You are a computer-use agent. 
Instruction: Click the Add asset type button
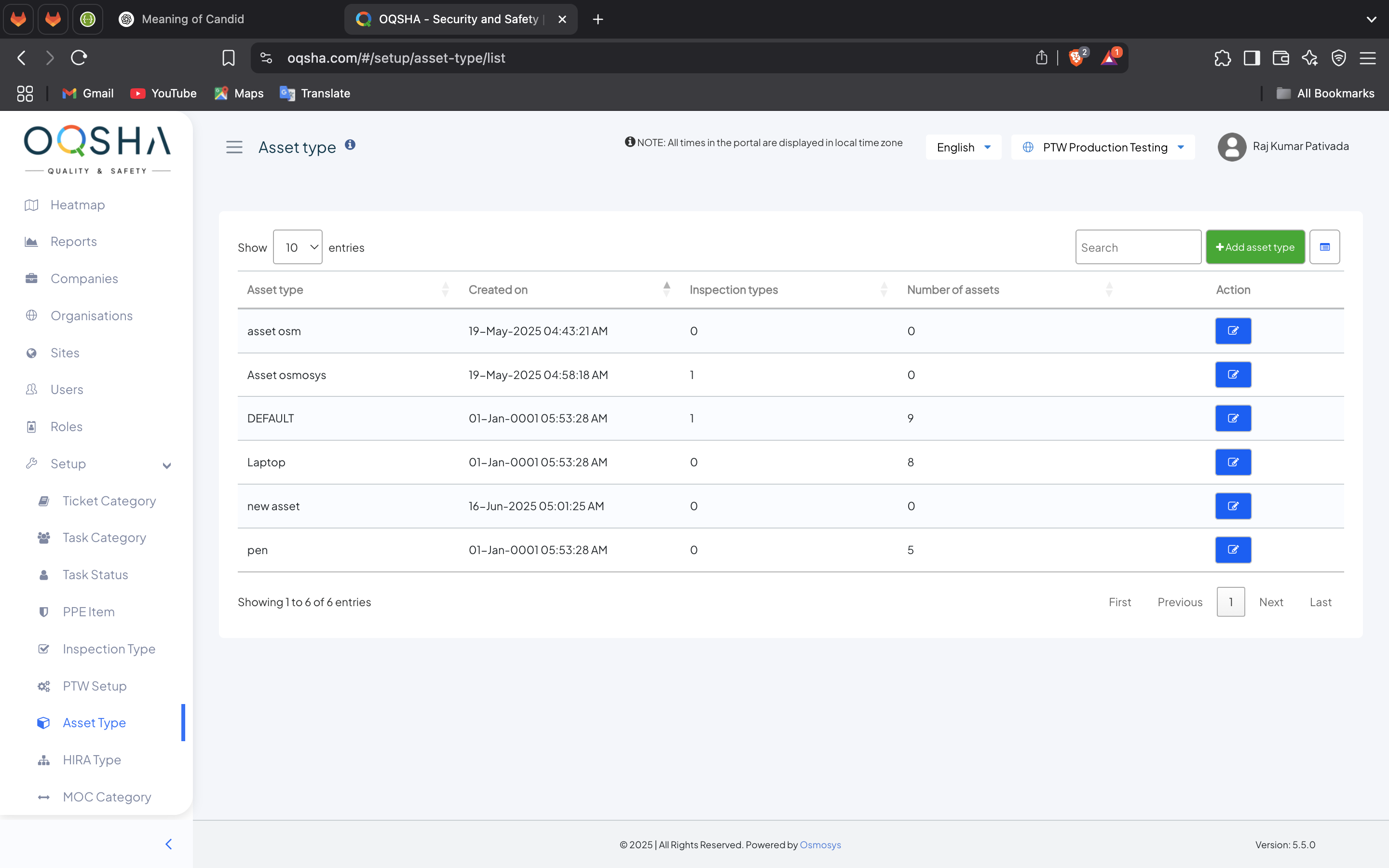1255,247
